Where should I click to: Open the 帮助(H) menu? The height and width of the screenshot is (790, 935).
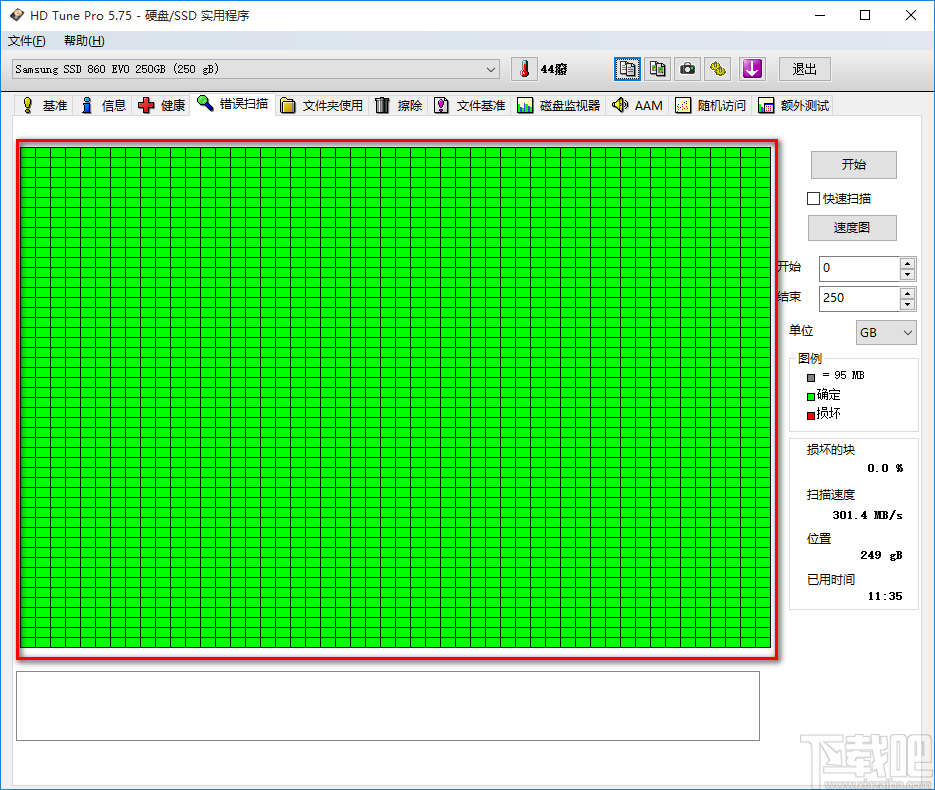(x=84, y=41)
